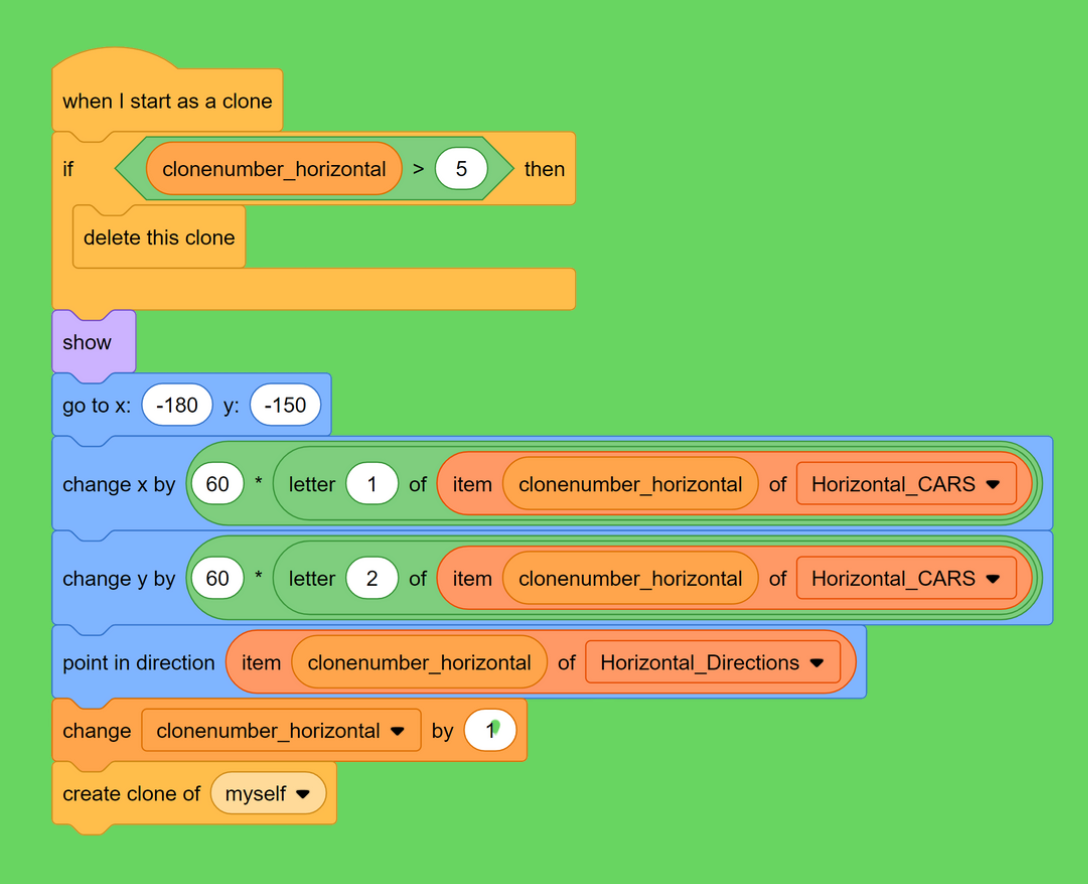Click the purple 'show' block

[87, 342]
